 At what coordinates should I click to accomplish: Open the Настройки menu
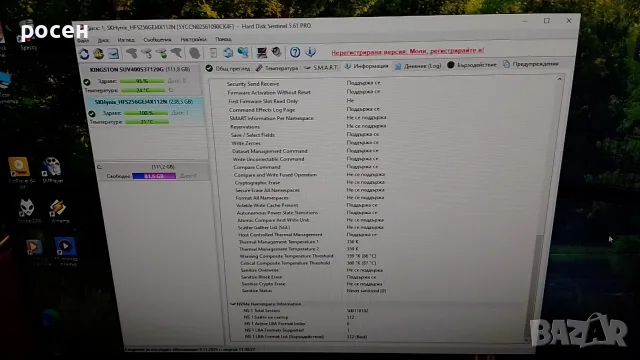pos(193,39)
